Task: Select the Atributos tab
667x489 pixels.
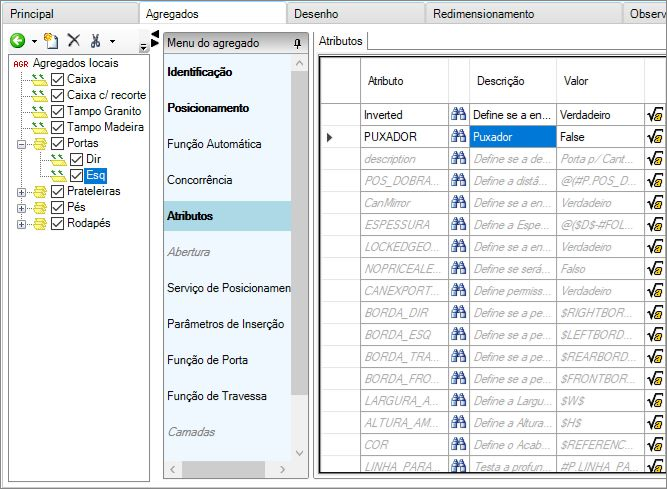Action: (341, 41)
